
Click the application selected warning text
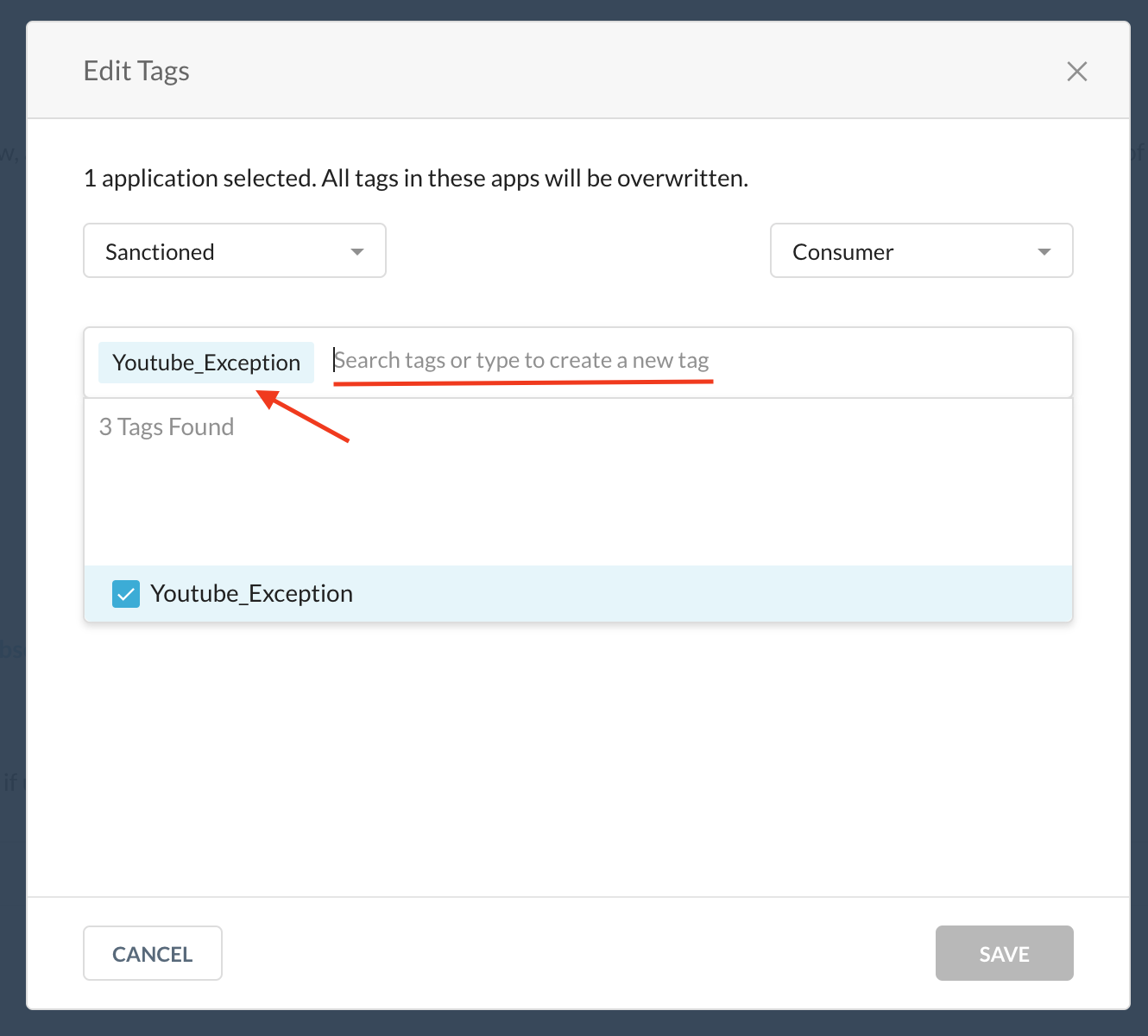(x=416, y=178)
